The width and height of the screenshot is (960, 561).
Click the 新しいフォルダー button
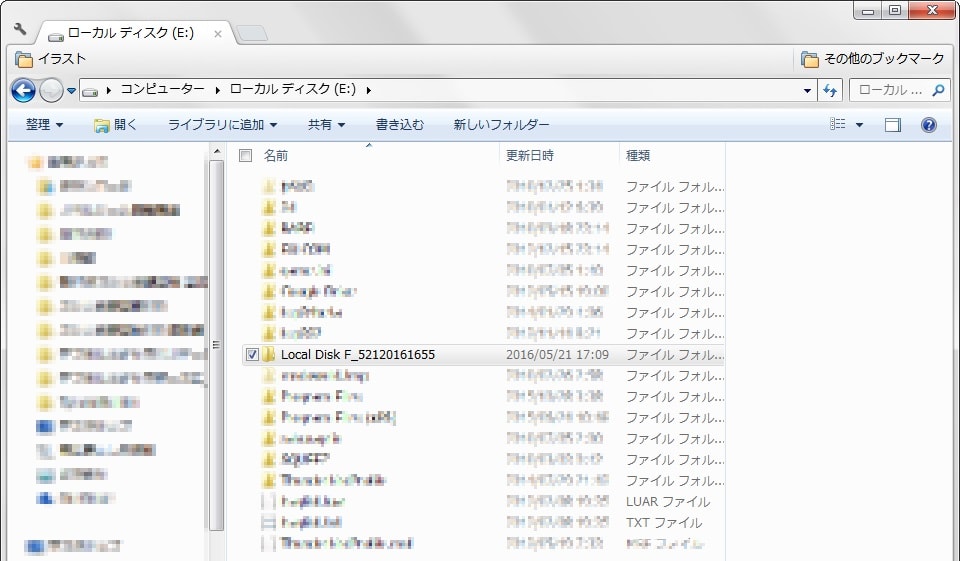pos(501,125)
